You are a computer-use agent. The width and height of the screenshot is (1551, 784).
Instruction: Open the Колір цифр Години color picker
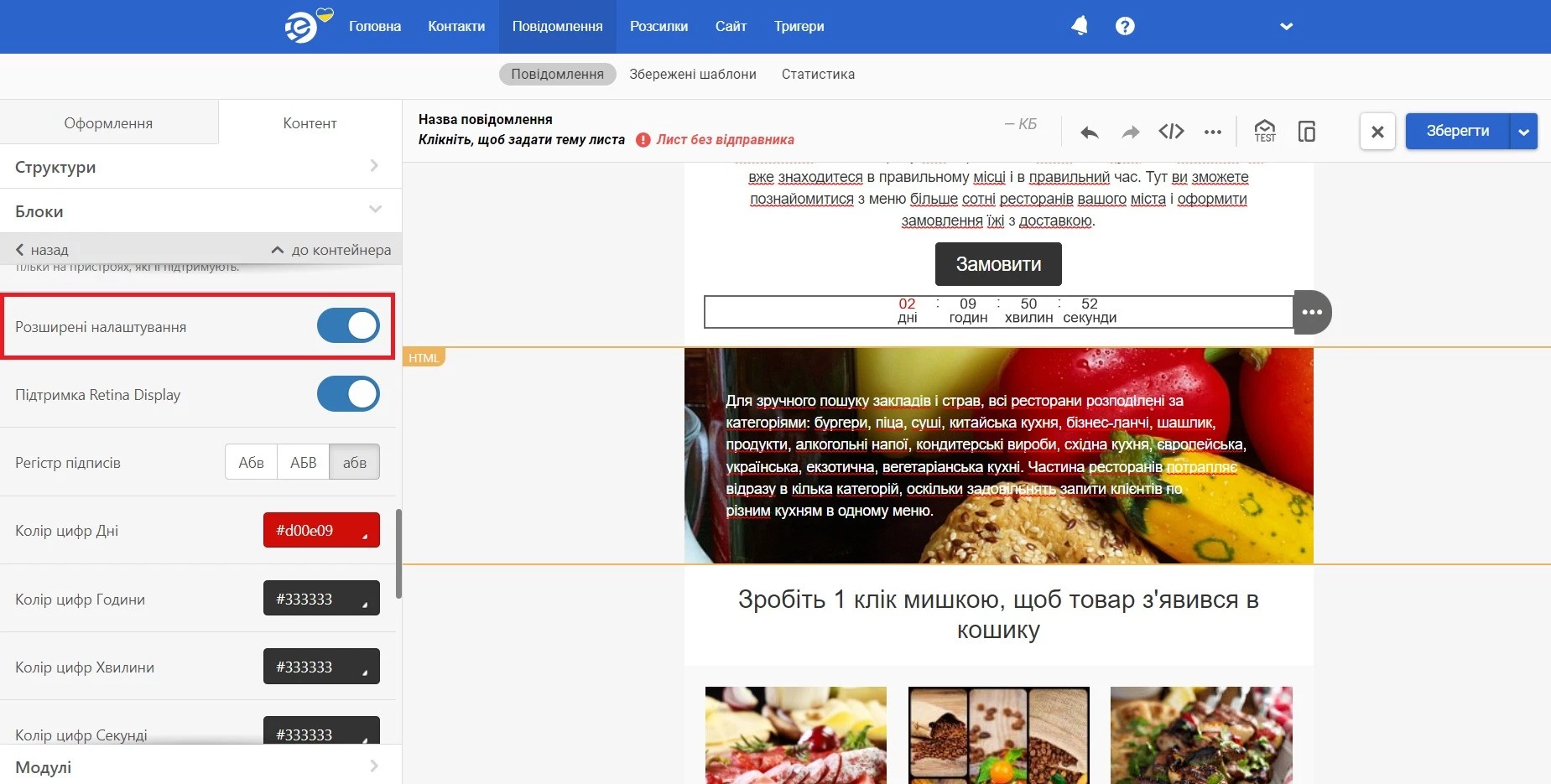coord(321,599)
